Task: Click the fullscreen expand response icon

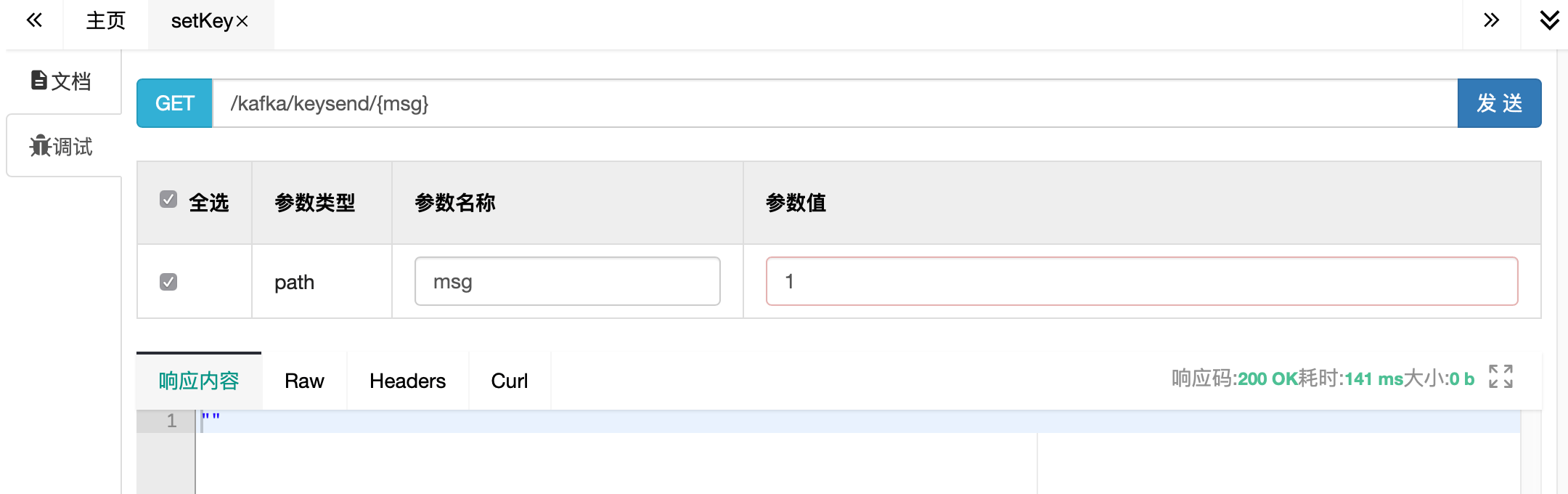Action: 1500,376
